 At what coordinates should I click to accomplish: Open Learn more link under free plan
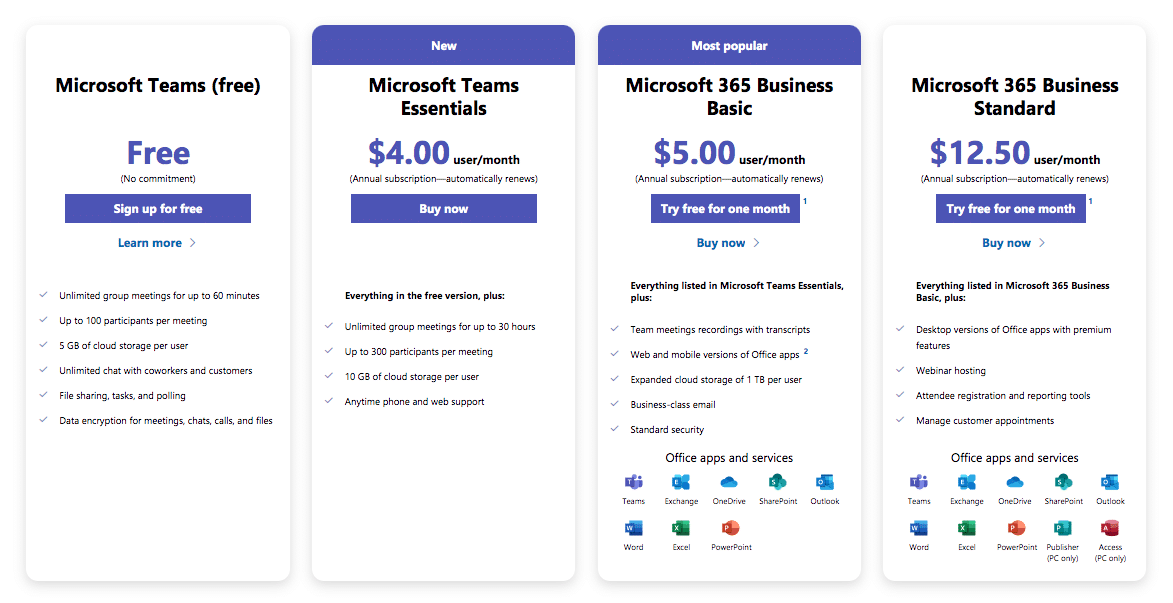[x=150, y=242]
